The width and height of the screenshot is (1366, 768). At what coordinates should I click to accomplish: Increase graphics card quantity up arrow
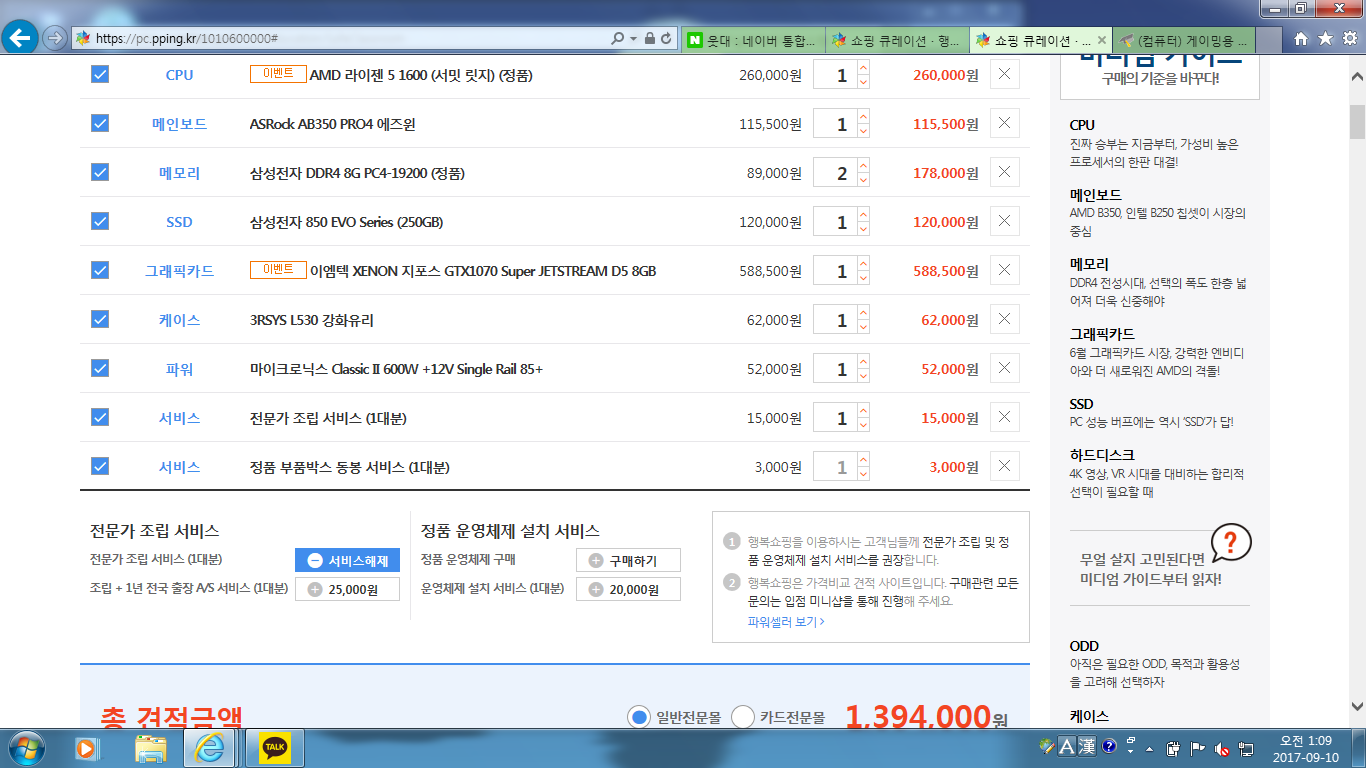(x=863, y=264)
